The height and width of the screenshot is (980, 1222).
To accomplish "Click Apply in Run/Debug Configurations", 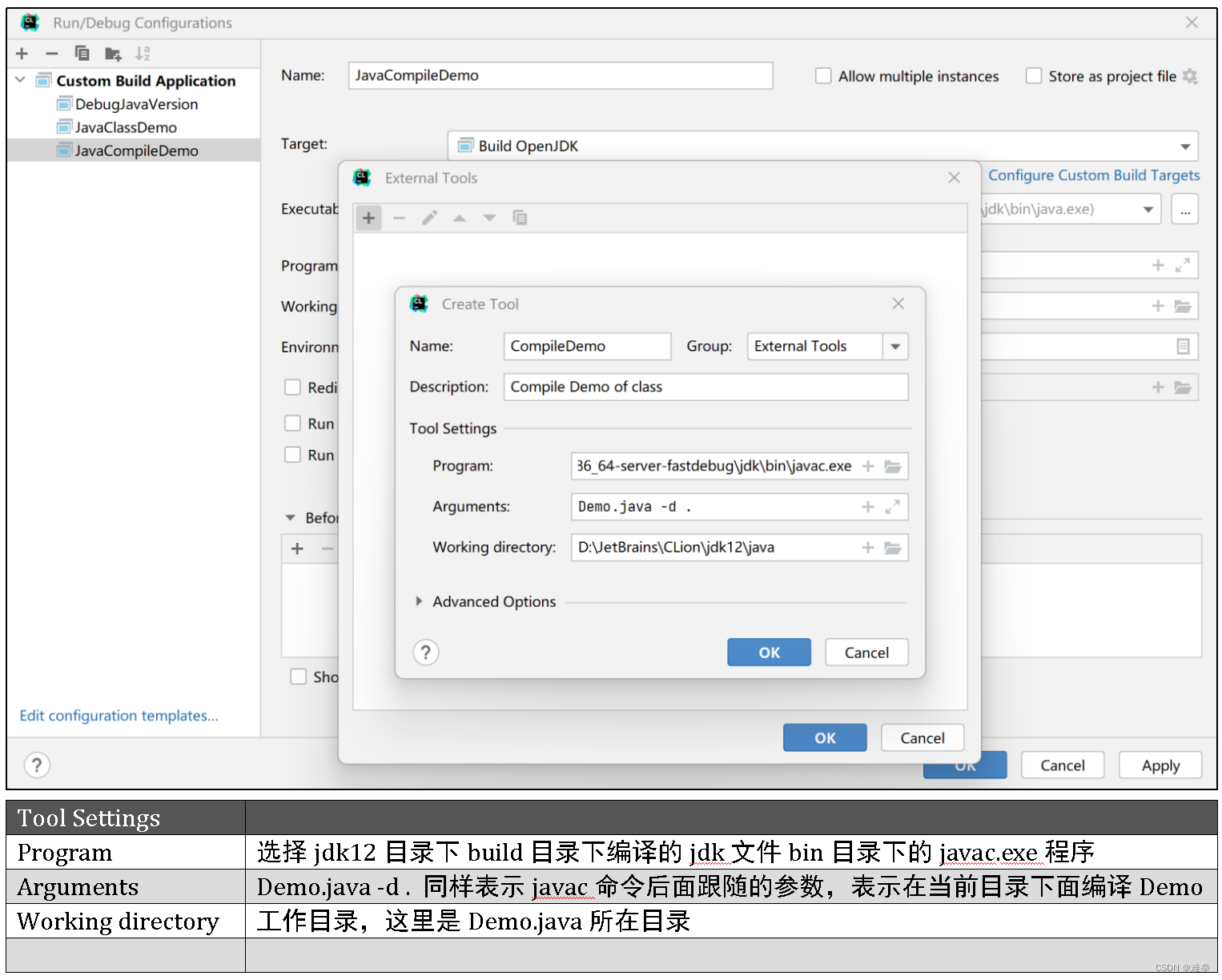I will click(1160, 765).
